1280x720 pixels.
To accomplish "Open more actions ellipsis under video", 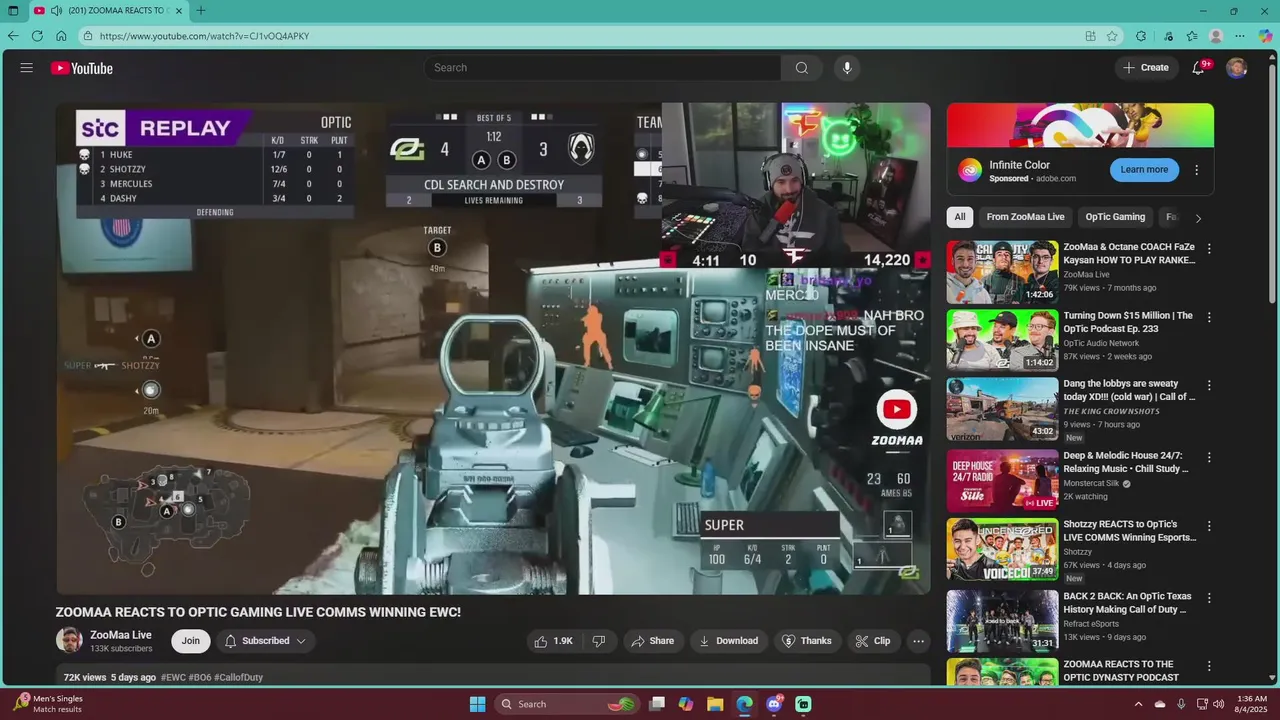I will click(x=918, y=641).
